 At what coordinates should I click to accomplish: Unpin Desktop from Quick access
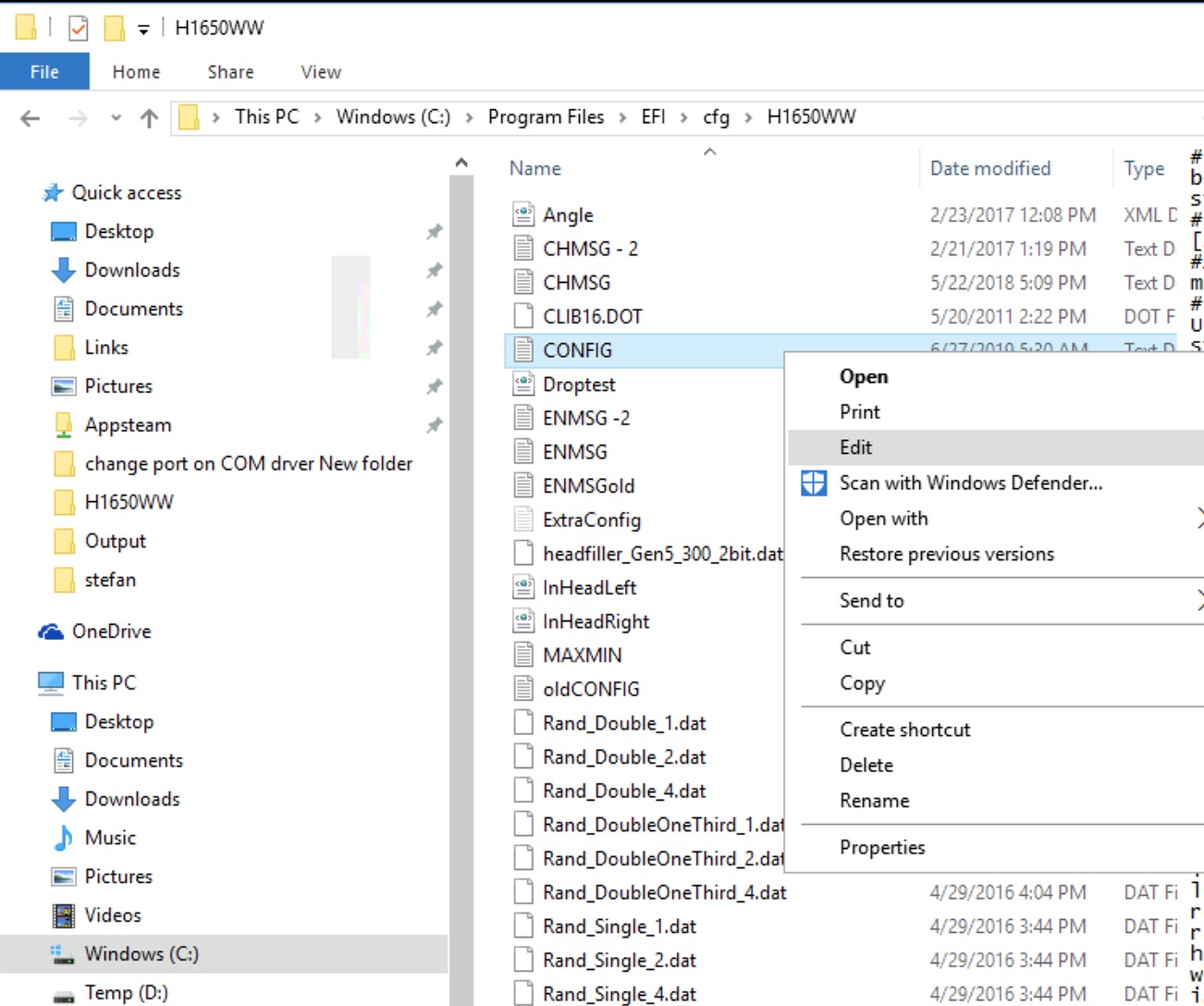(434, 231)
